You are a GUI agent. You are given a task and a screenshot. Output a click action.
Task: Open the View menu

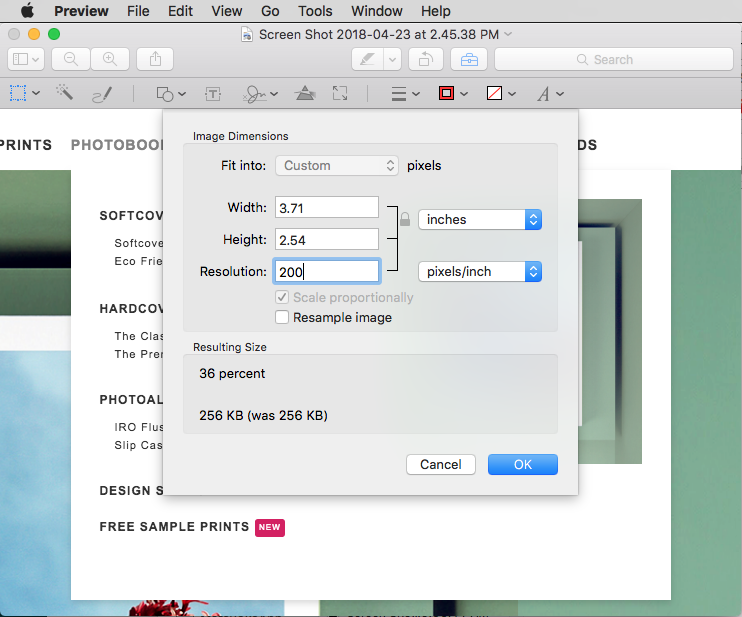227,11
